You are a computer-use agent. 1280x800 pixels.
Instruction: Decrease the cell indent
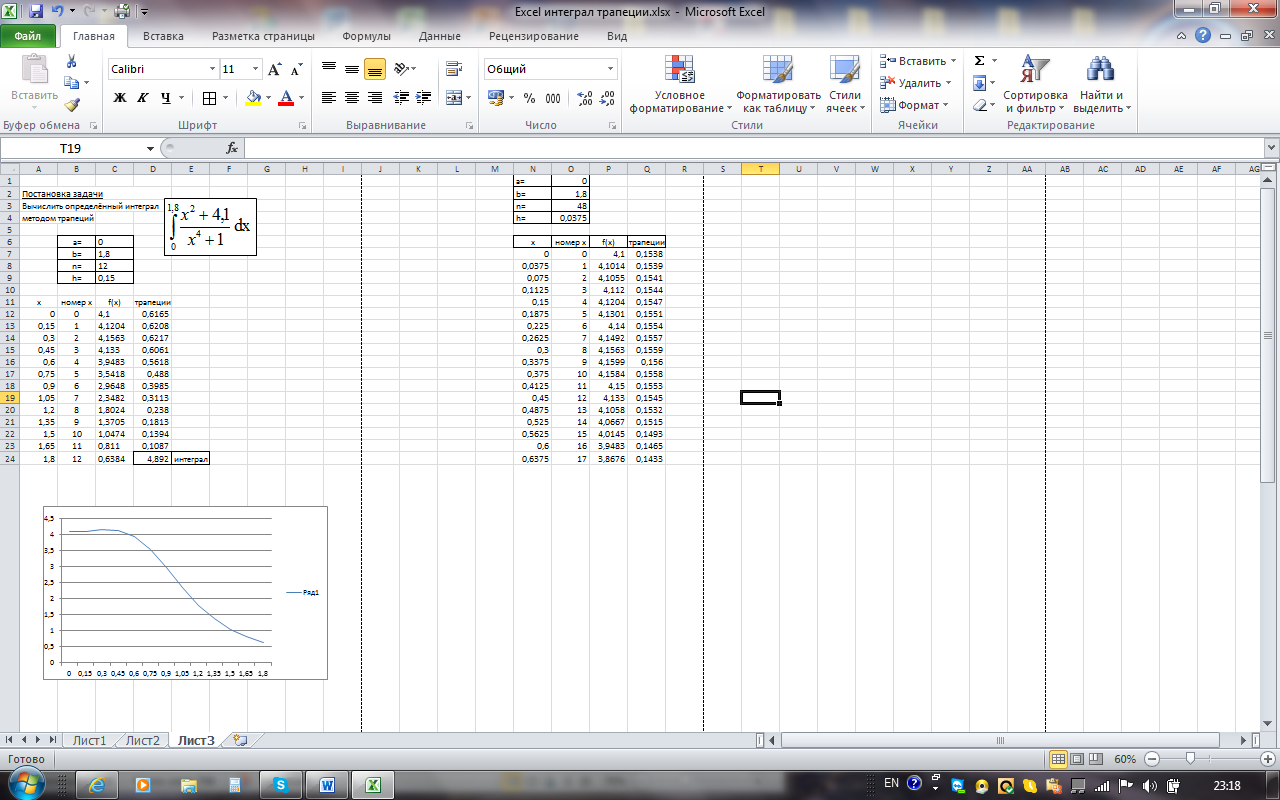[401, 98]
